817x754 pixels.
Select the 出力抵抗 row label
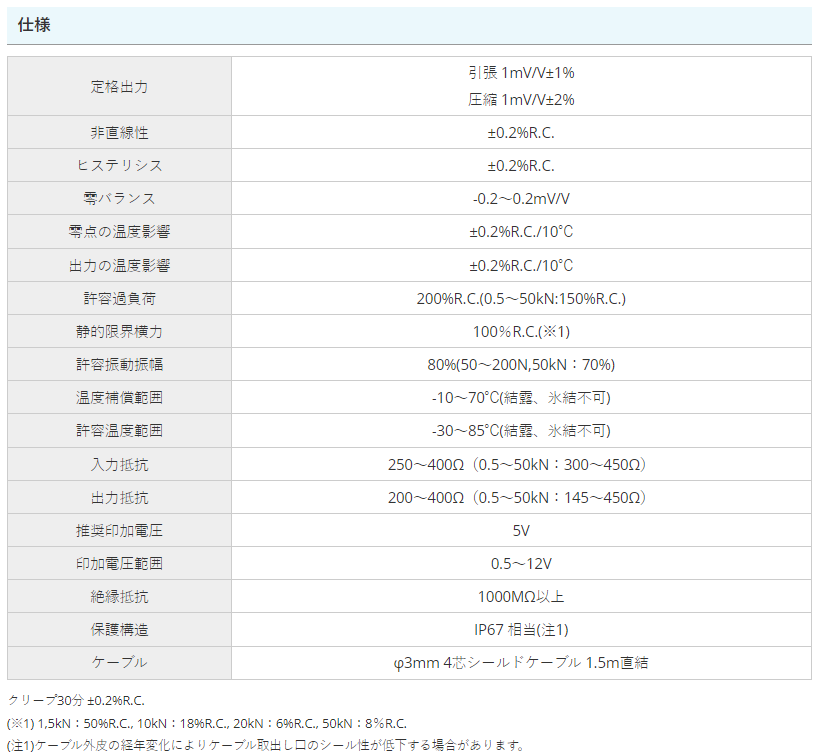pos(119,498)
